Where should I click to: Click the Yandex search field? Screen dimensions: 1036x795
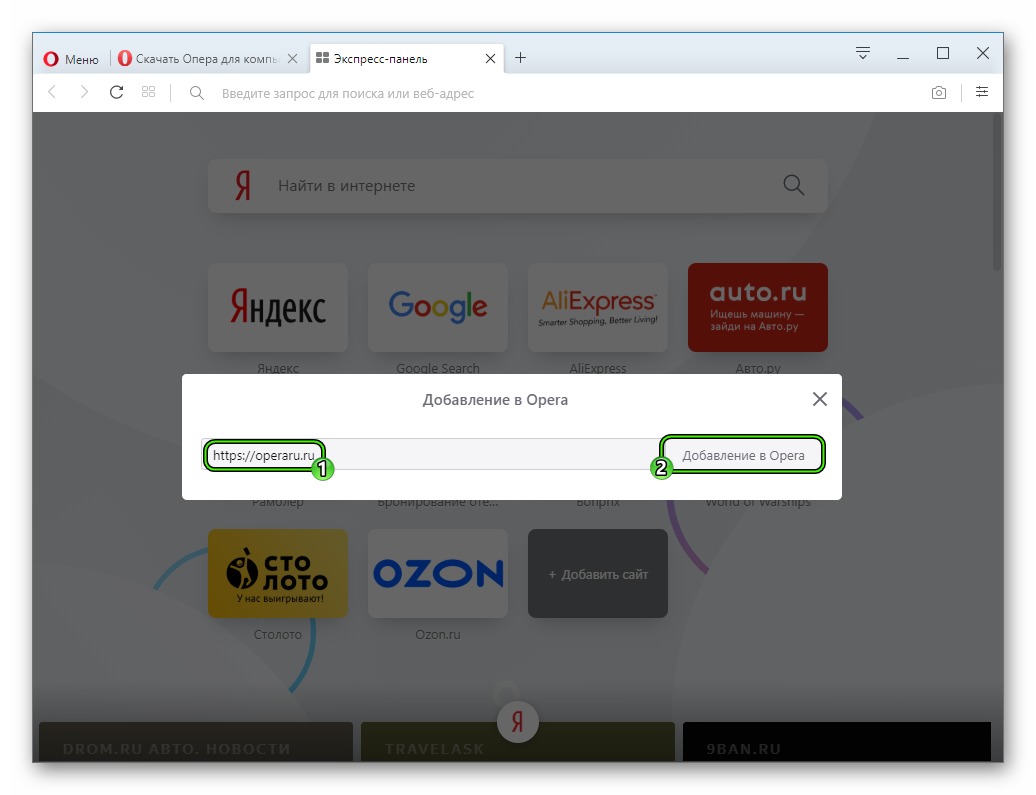pyautogui.click(x=517, y=186)
